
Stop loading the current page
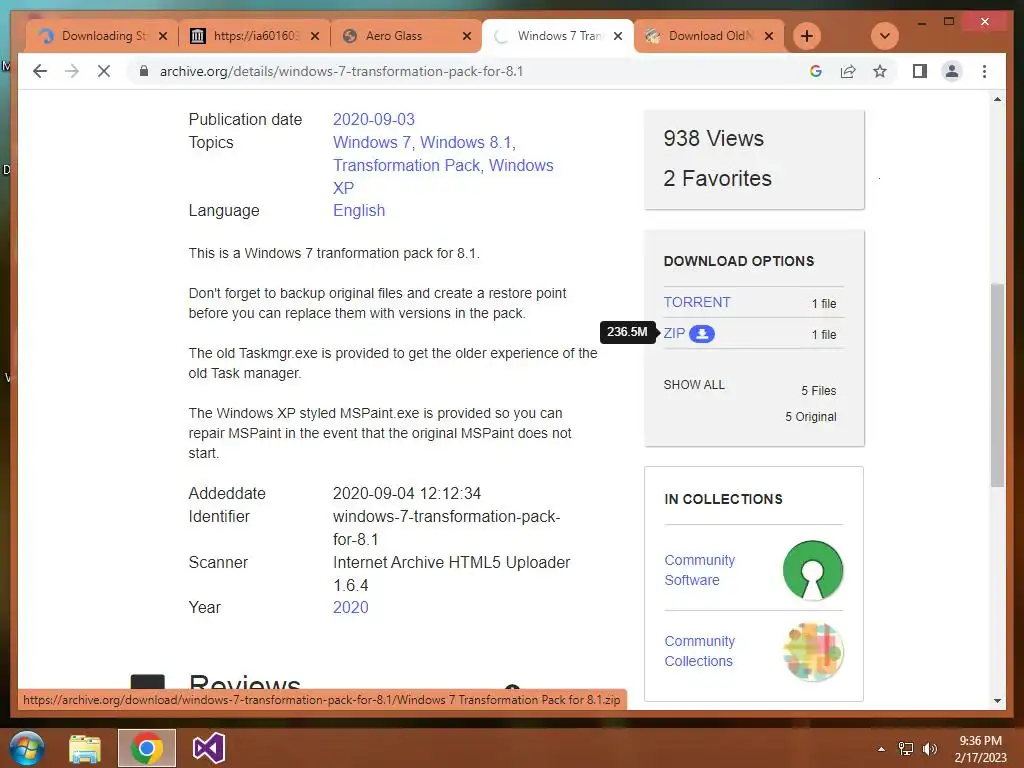(104, 71)
